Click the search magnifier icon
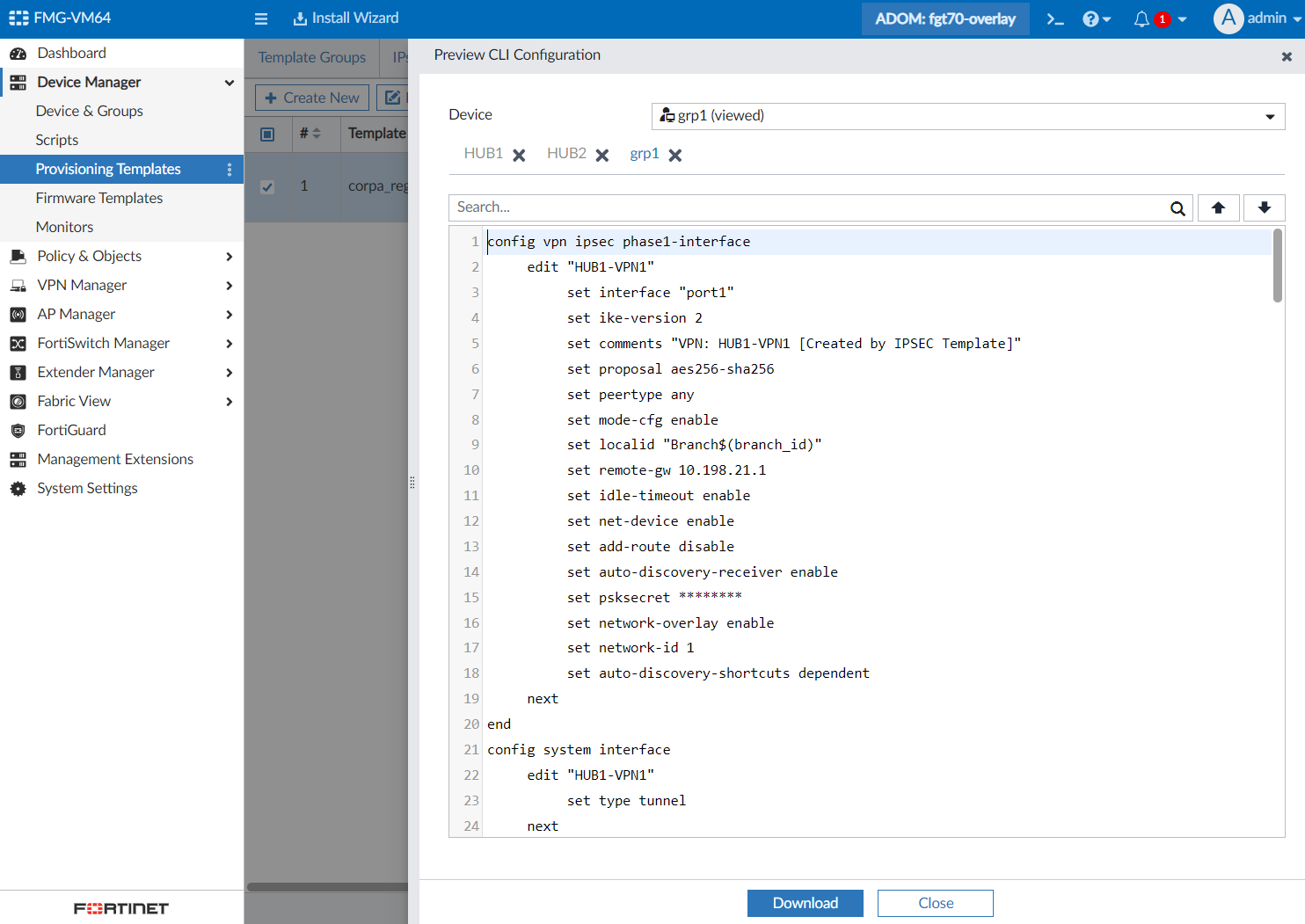This screenshot has width=1305, height=924. click(1177, 208)
